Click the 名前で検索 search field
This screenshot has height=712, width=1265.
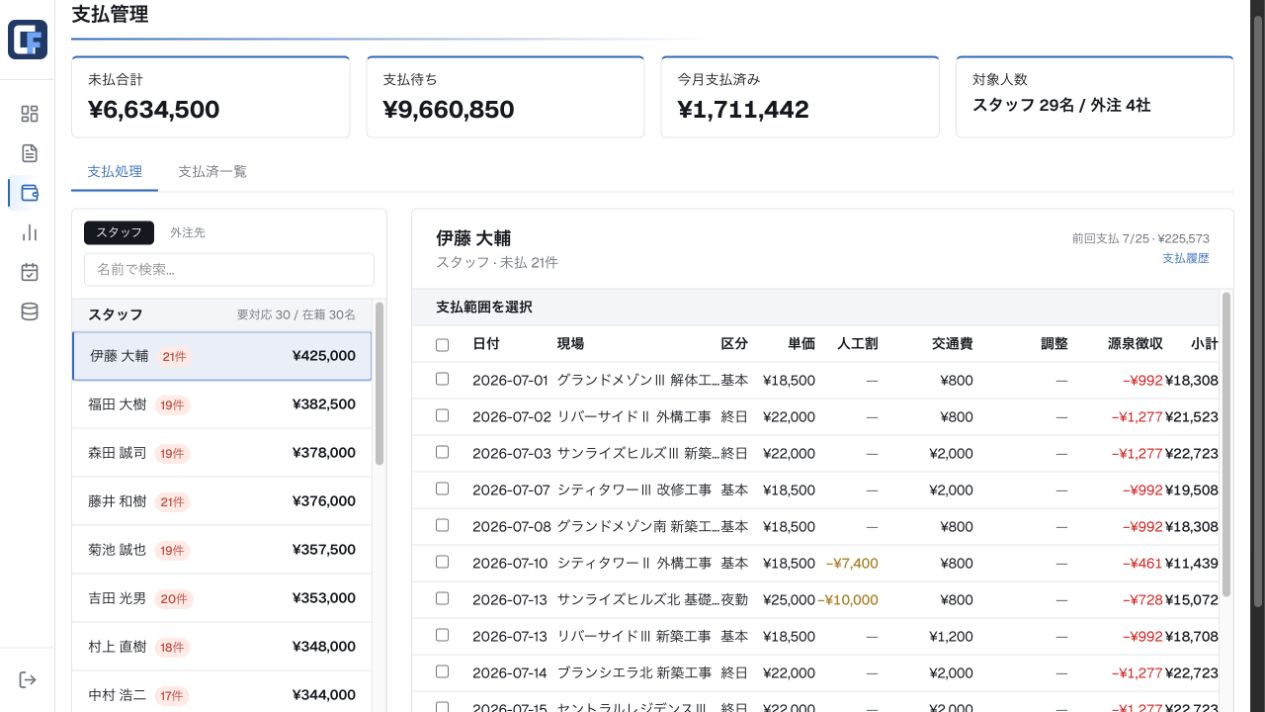(x=229, y=269)
